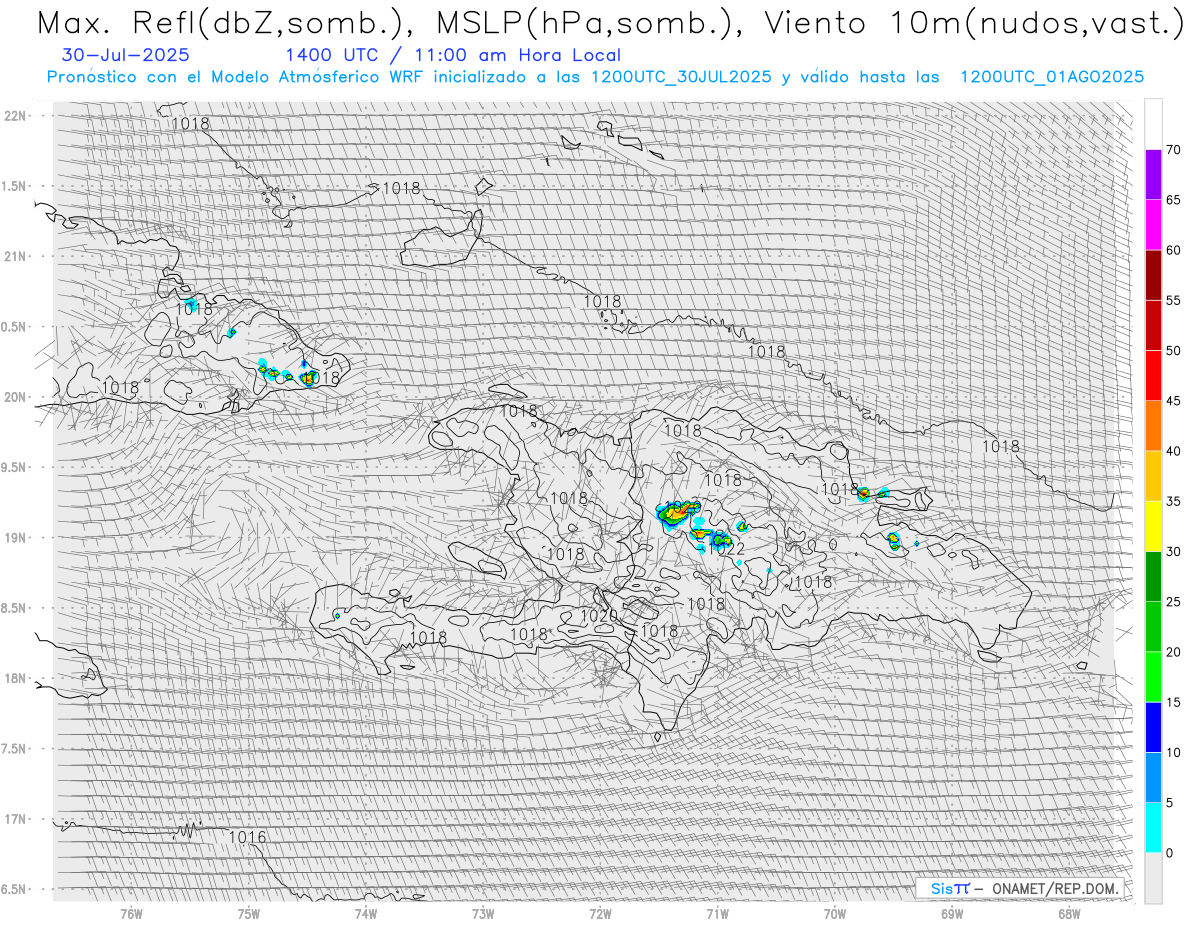1200x927 pixels.
Task: Click the '71W' longitude label
Action: [717, 913]
